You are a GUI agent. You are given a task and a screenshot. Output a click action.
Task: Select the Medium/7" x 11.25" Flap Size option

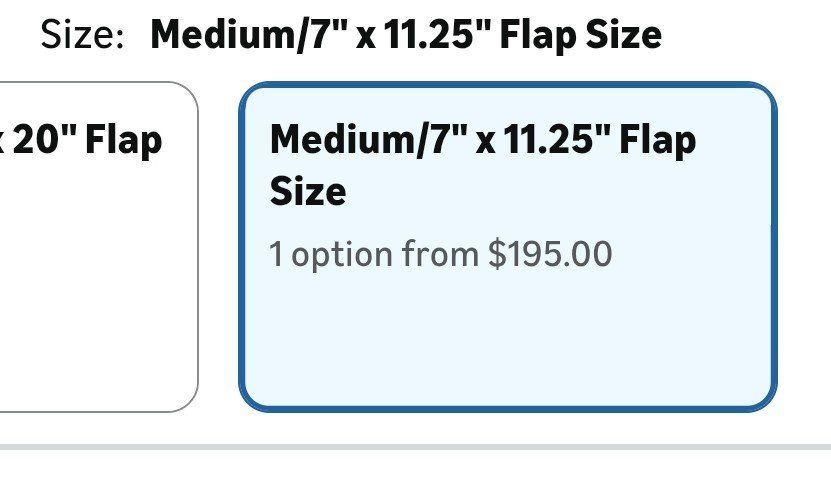pyautogui.click(x=507, y=246)
